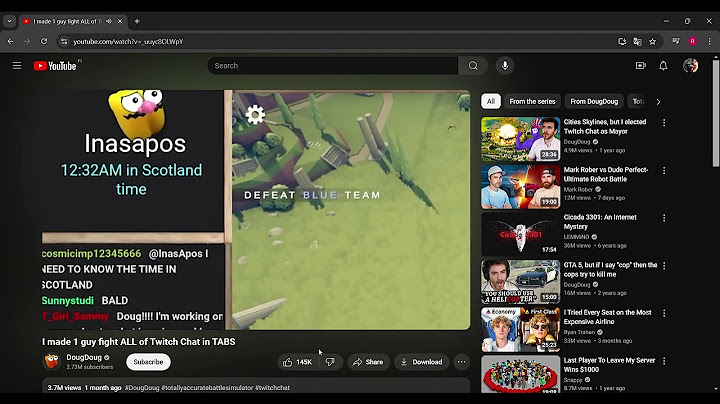This screenshot has height=404, width=720.
Task: Go to the YouTube home logo
Action: 55,66
